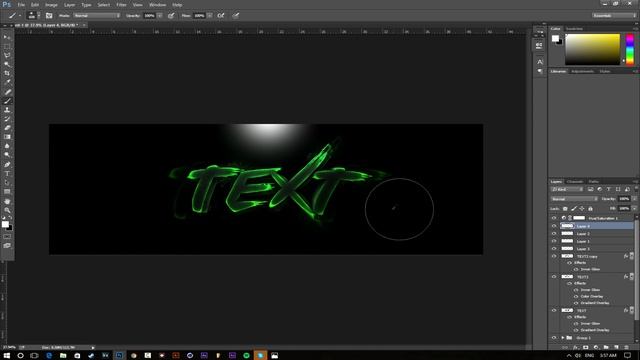
Task: Select the Rectangular Marquee tool
Action: pos(7,46)
